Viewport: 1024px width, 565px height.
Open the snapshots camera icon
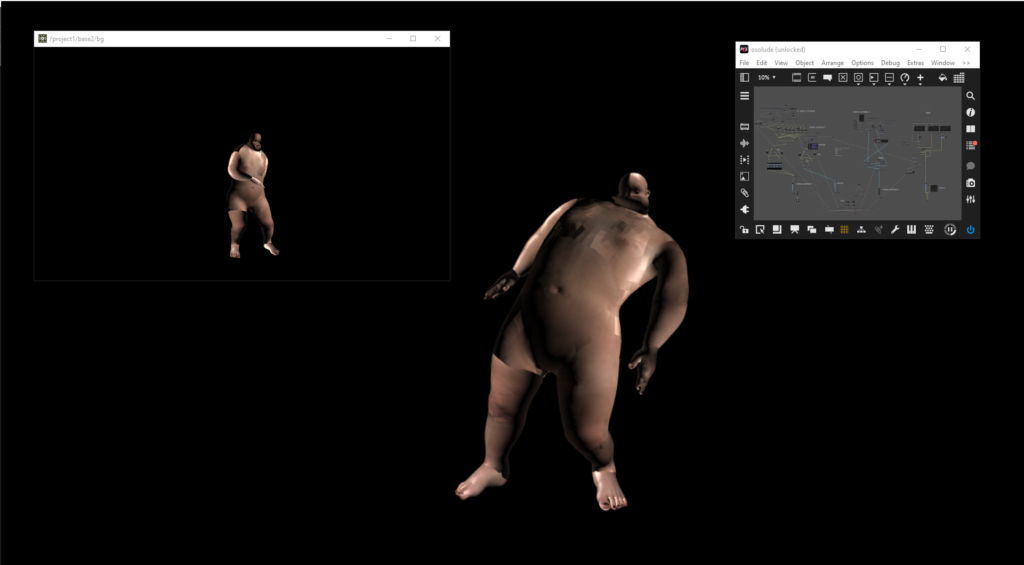970,183
